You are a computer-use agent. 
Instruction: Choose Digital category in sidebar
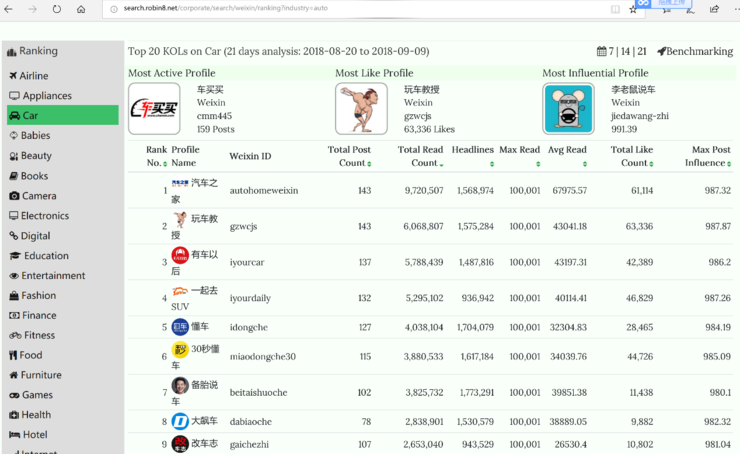29,235
